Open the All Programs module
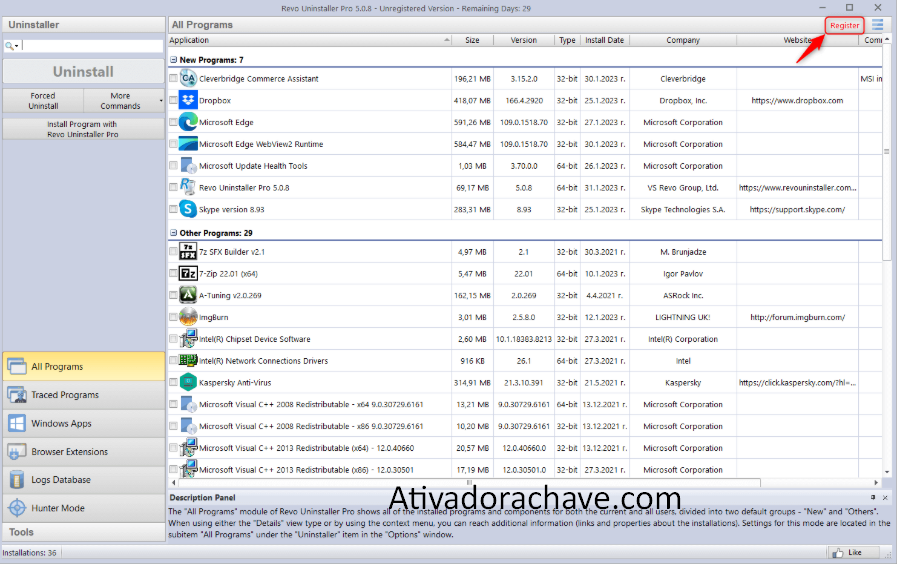The image size is (898, 565). pos(84,366)
